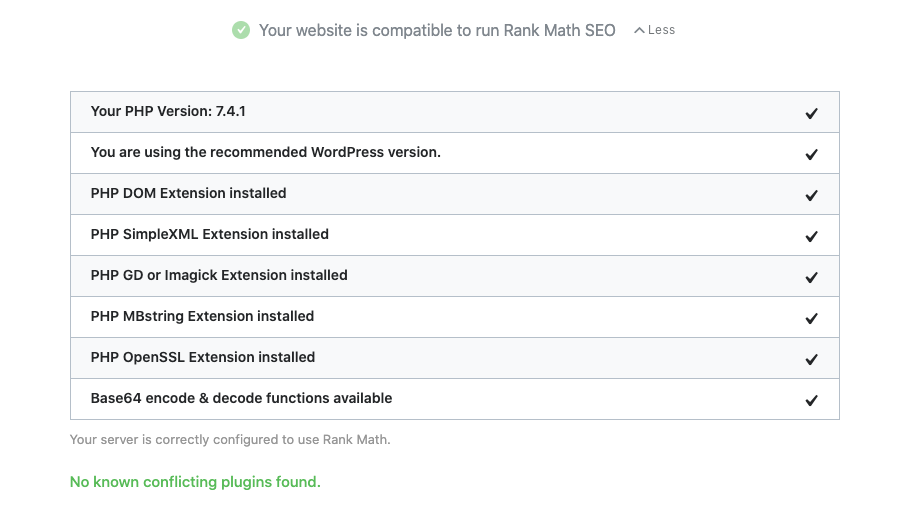Click the 'PHP OpenSSL Extension installed' text
The width and height of the screenshot is (900, 525).
tap(202, 357)
